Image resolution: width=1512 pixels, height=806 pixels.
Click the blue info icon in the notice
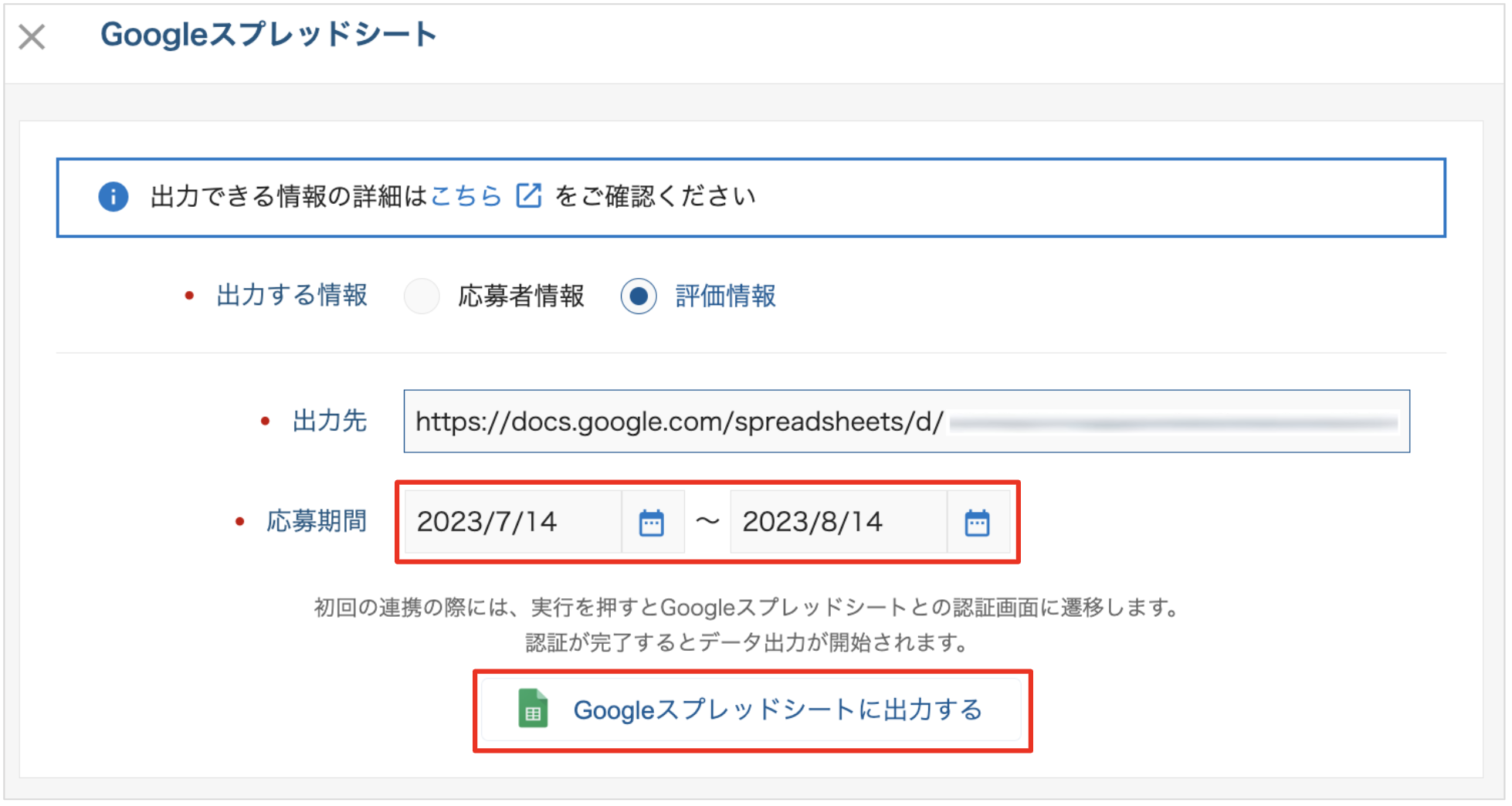[113, 196]
